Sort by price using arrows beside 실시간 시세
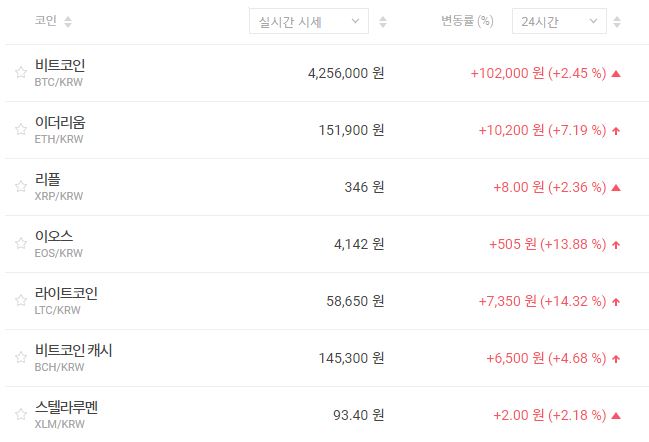Image resolution: width=649 pixels, height=442 pixels. [x=384, y=21]
